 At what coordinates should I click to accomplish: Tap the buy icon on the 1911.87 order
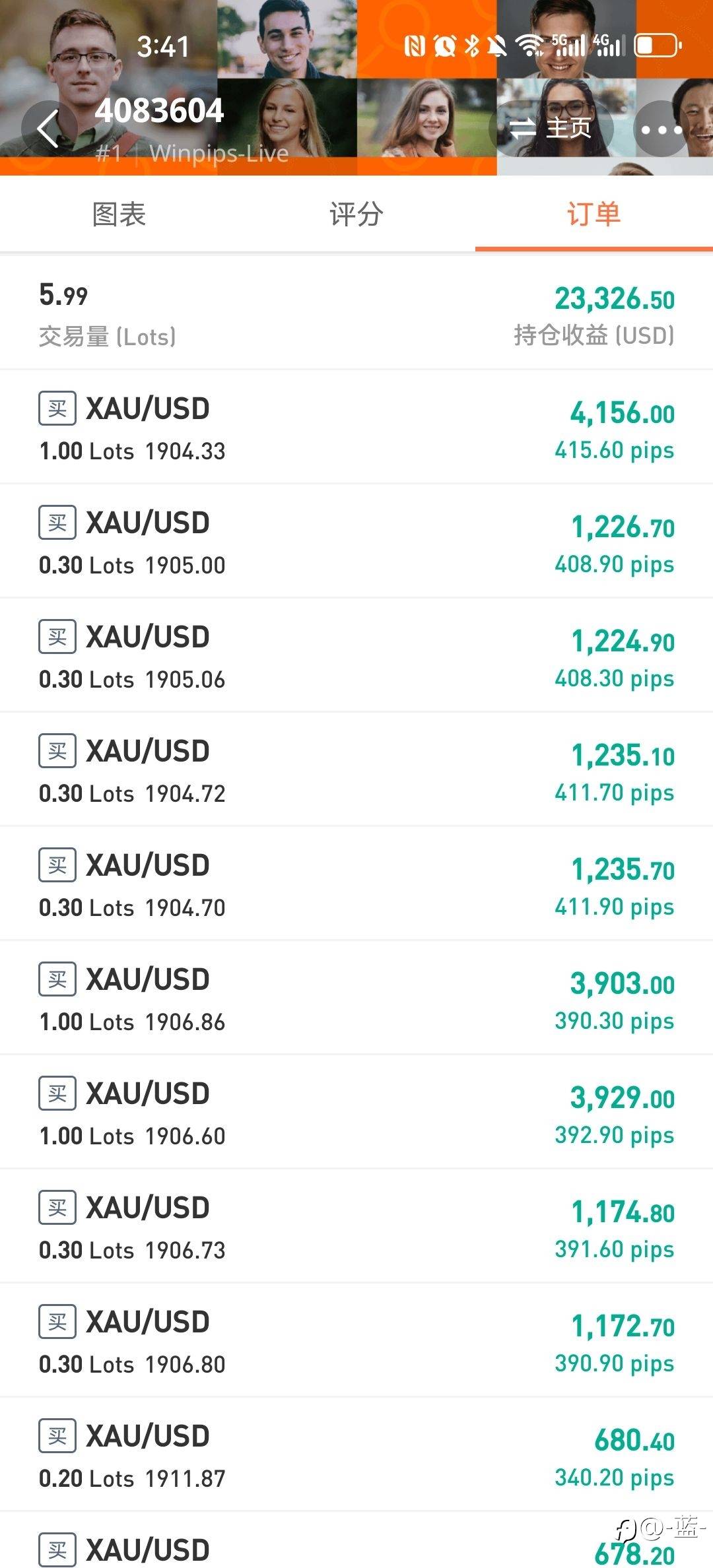tap(57, 1436)
